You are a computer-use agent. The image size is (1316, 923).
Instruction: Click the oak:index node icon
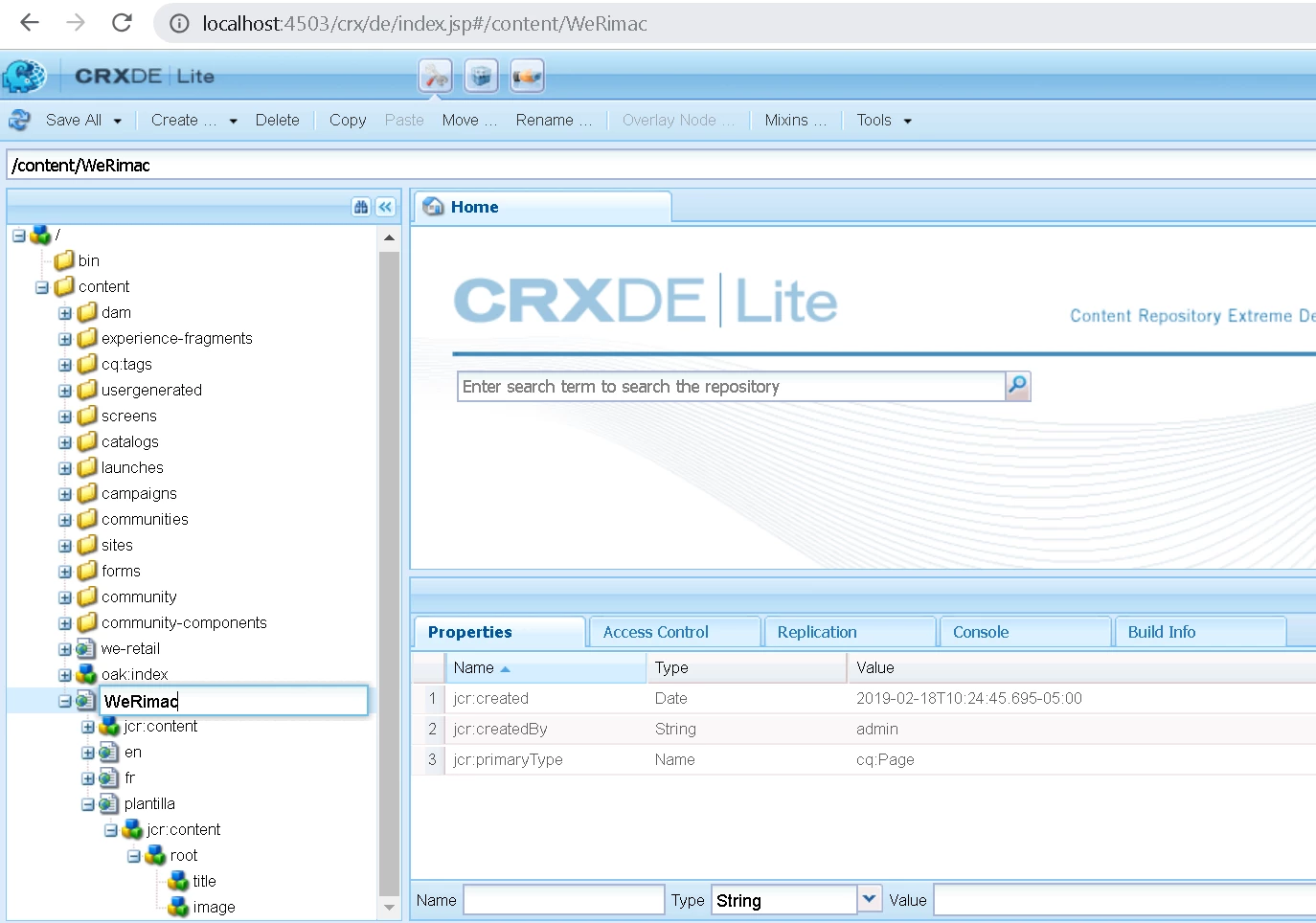click(x=86, y=674)
